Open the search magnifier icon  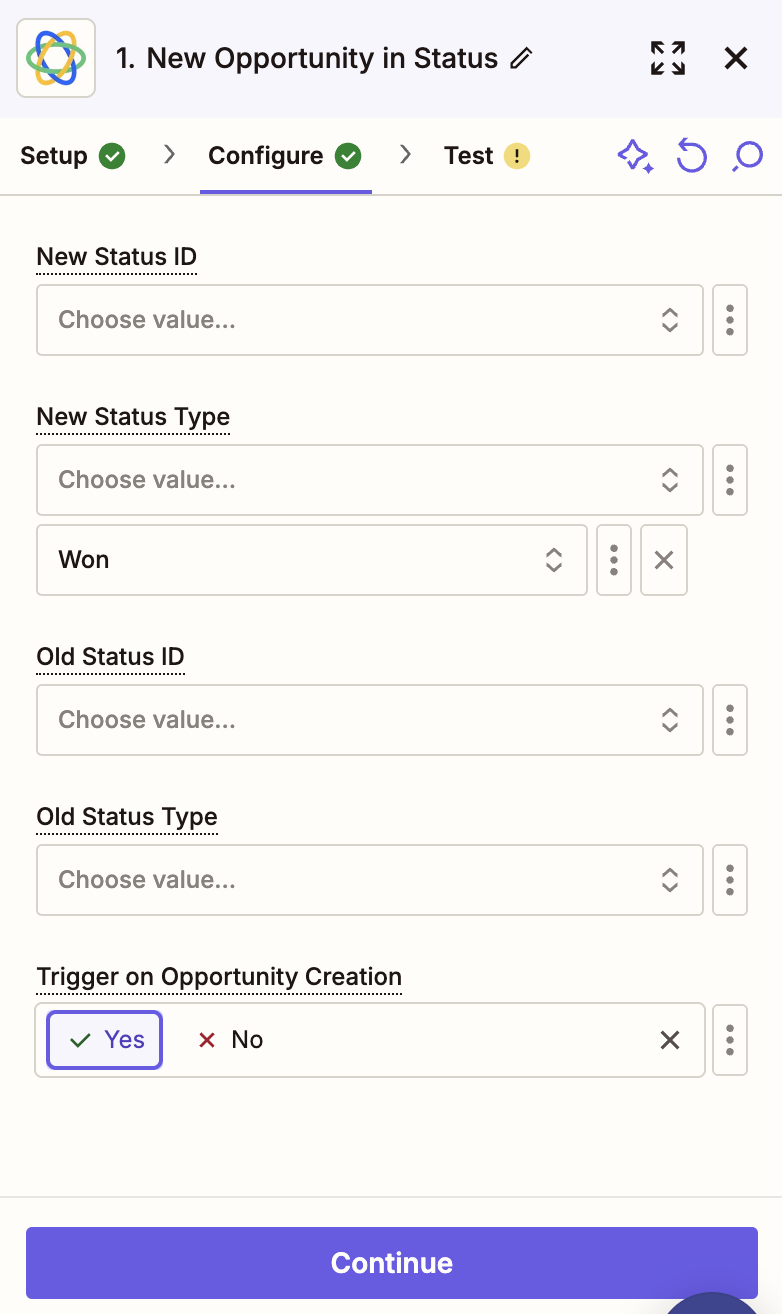[x=747, y=156]
